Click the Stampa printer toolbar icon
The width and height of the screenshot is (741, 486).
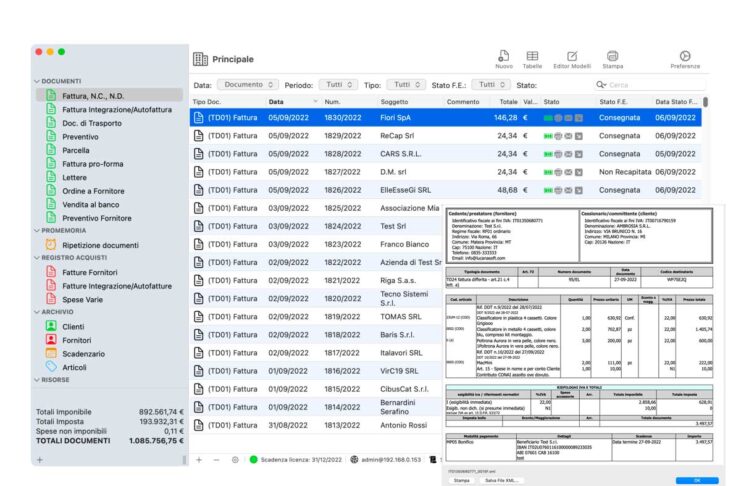(x=612, y=56)
